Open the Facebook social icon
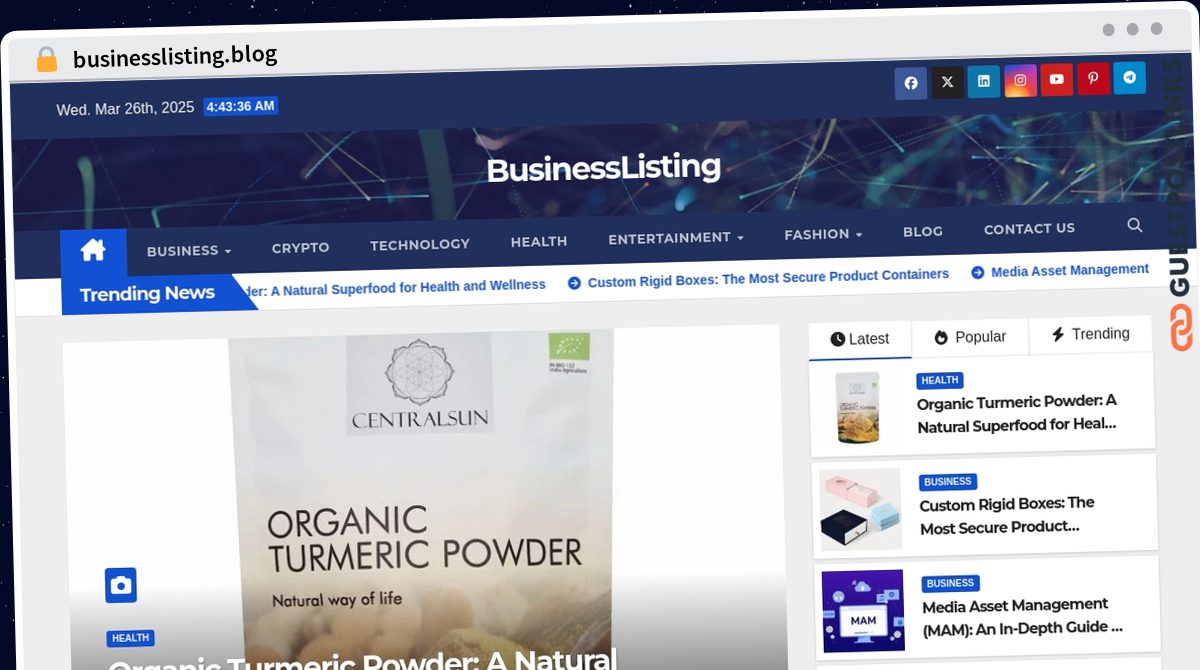The image size is (1200, 670). coord(910,83)
